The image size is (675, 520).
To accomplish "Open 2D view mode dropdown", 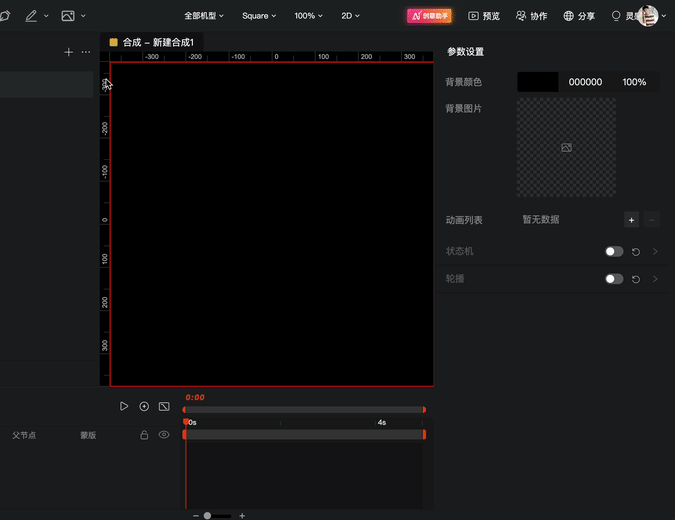I will pos(350,16).
